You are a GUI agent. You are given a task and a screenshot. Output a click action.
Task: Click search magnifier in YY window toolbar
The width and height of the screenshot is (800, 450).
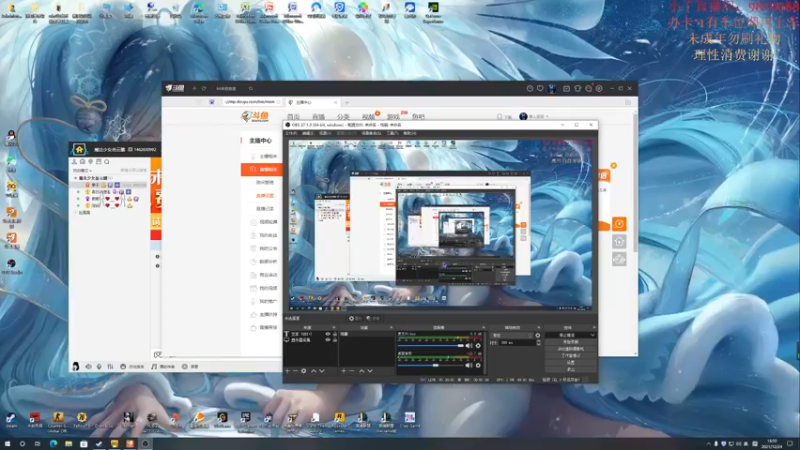coord(107,162)
